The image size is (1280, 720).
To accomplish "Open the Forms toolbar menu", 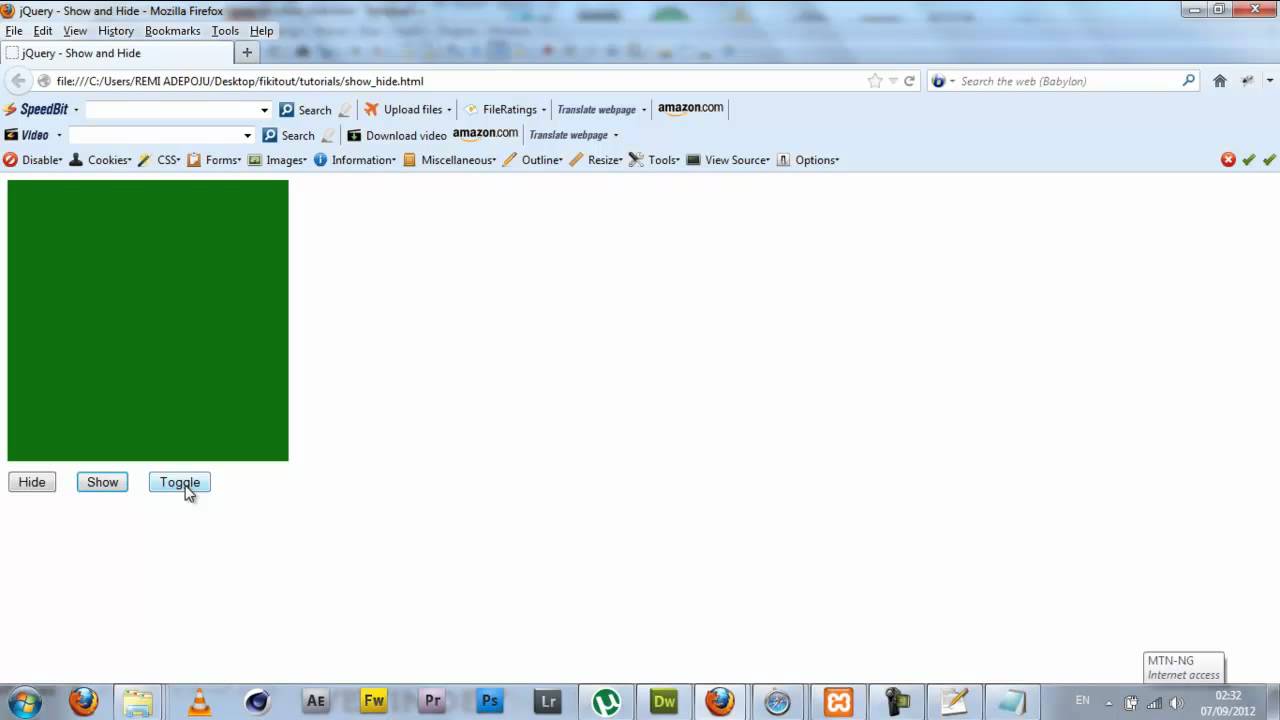I will pos(214,160).
